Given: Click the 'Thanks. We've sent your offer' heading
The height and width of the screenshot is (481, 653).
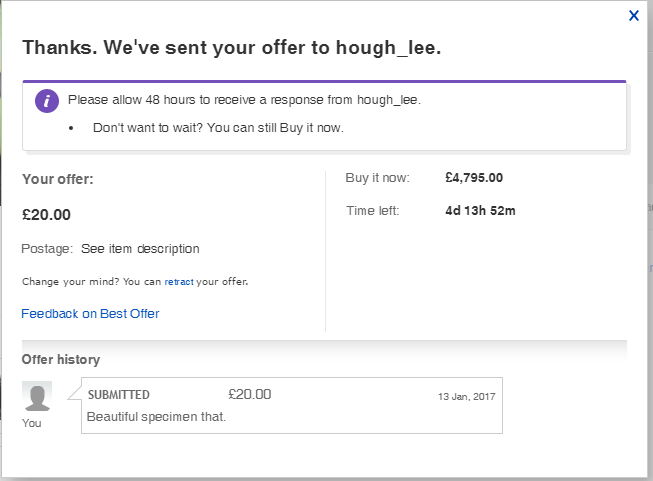Looking at the screenshot, I should point(232,47).
